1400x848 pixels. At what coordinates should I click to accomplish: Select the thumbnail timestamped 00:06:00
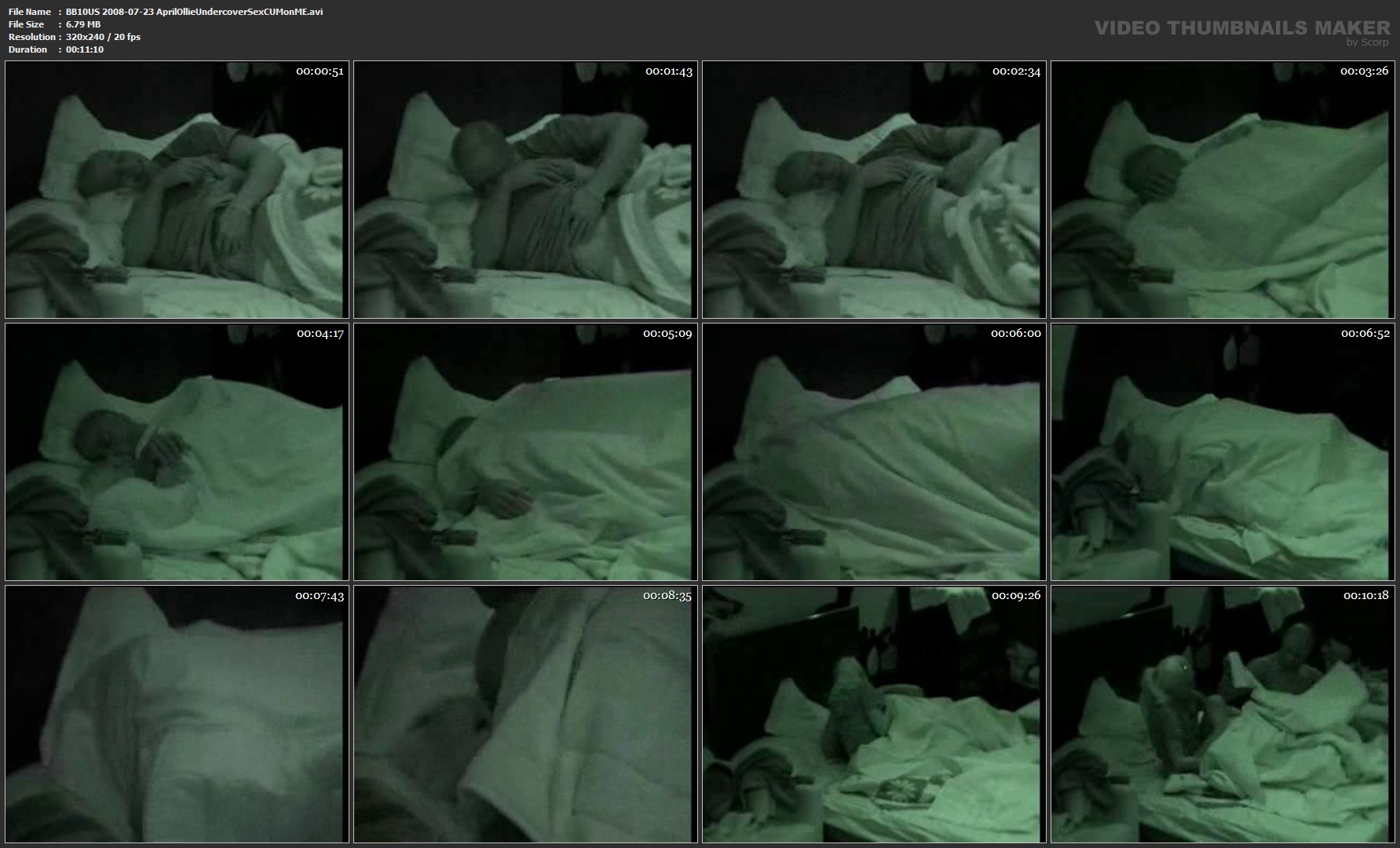tap(874, 451)
